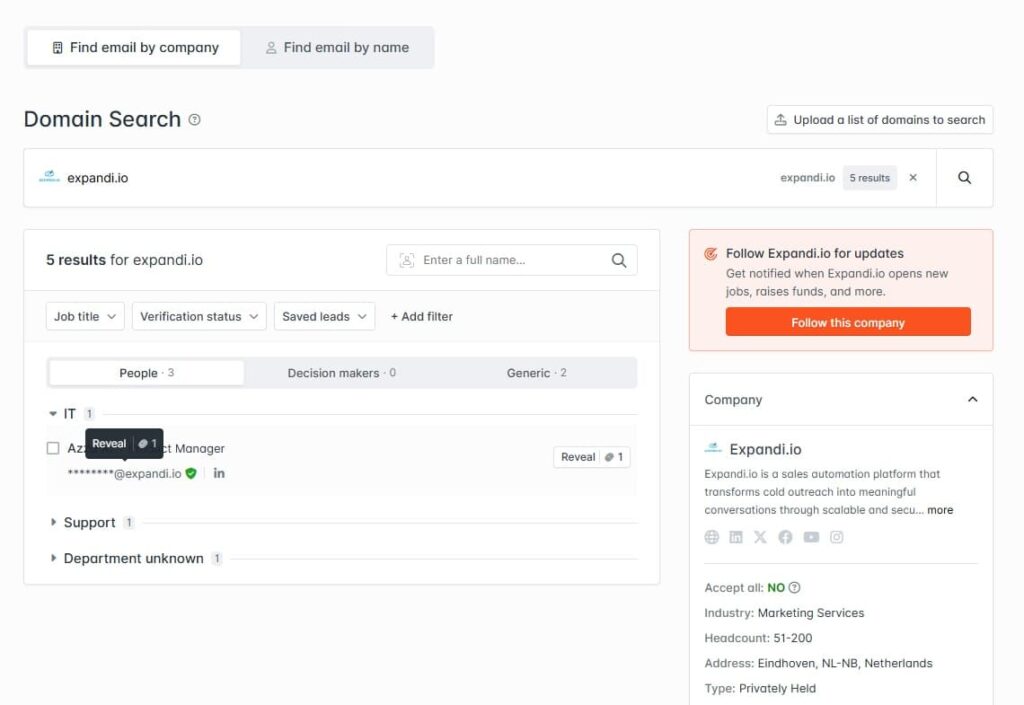Open Expandi.io's YouTube channel icon

811,537
